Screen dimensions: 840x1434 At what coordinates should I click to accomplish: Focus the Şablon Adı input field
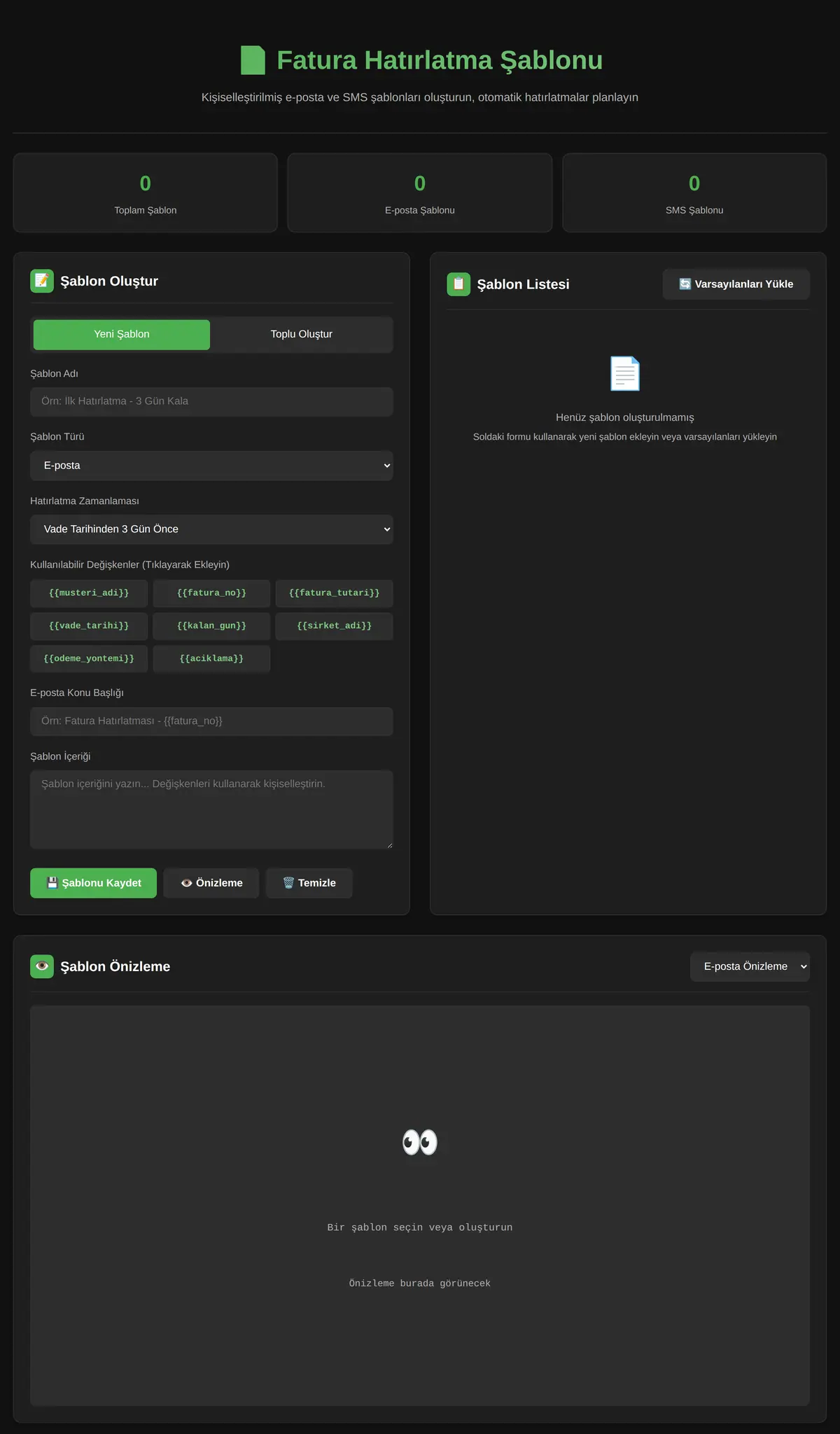pyautogui.click(x=211, y=402)
